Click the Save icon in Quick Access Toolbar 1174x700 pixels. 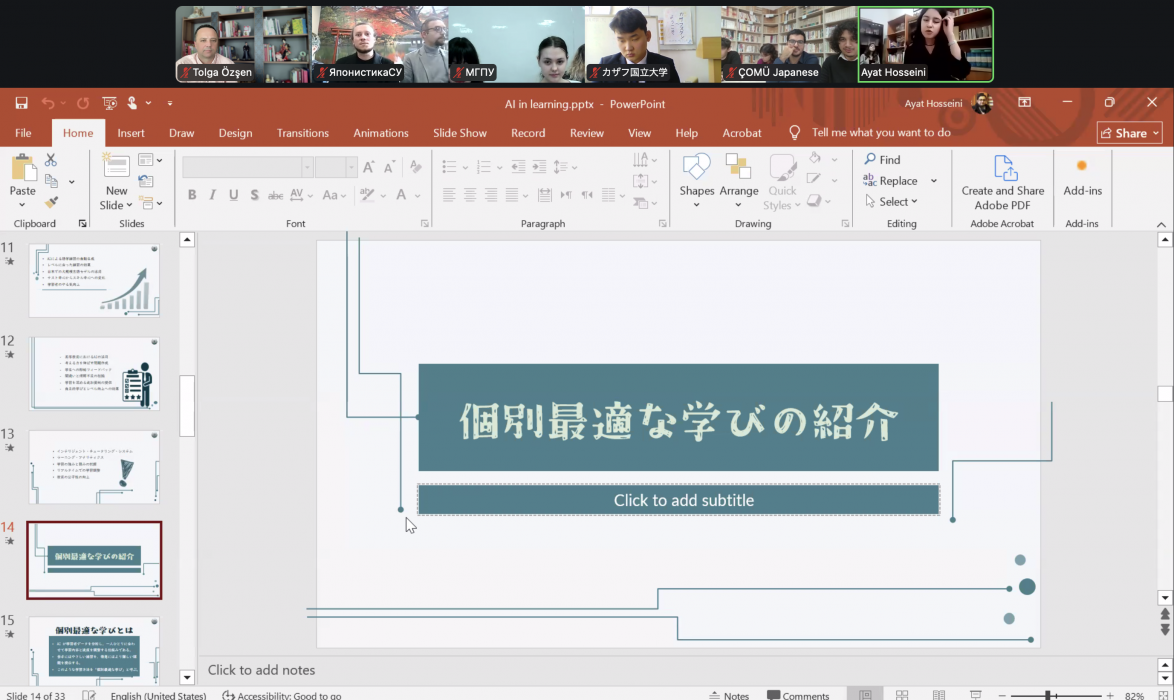pyautogui.click(x=21, y=103)
